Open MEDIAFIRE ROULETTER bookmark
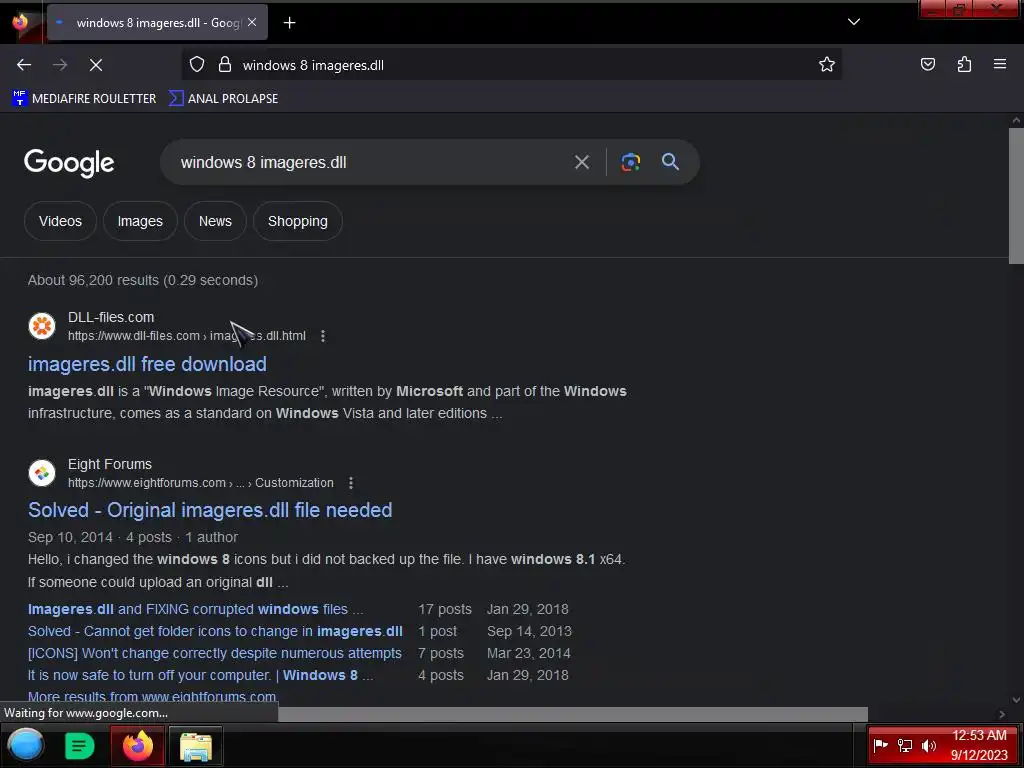The height and width of the screenshot is (768, 1024). [x=84, y=99]
